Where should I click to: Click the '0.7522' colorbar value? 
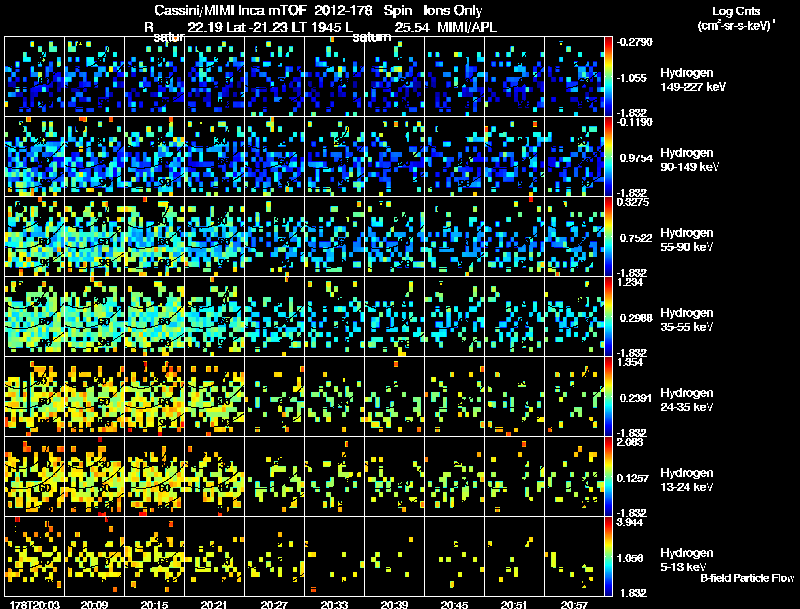click(x=636, y=238)
